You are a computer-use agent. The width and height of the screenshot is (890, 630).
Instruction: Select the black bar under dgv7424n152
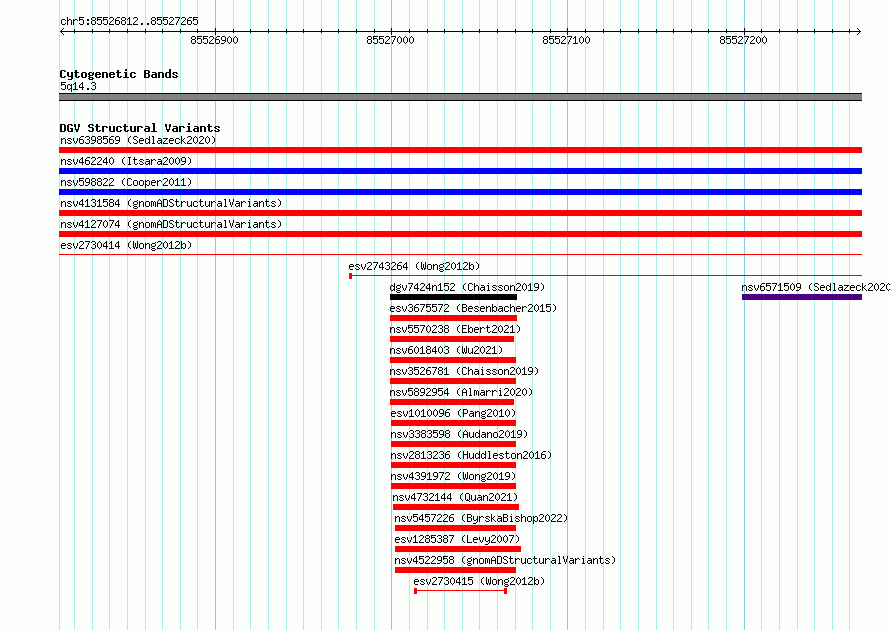454,297
